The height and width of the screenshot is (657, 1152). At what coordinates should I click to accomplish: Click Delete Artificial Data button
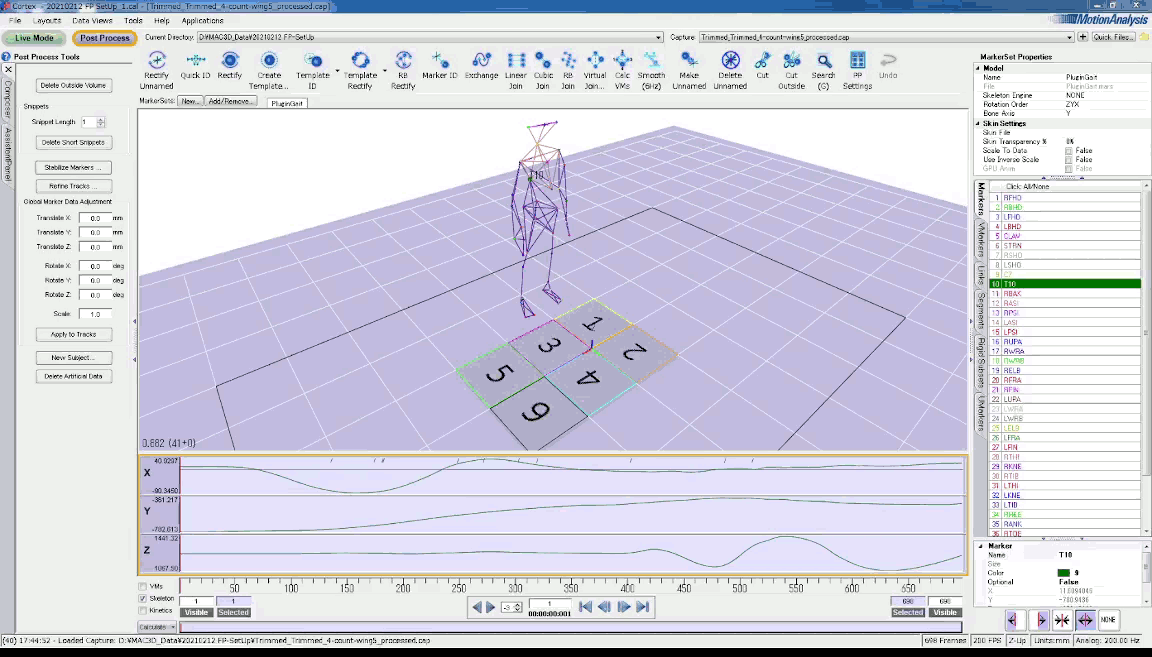coord(73,376)
